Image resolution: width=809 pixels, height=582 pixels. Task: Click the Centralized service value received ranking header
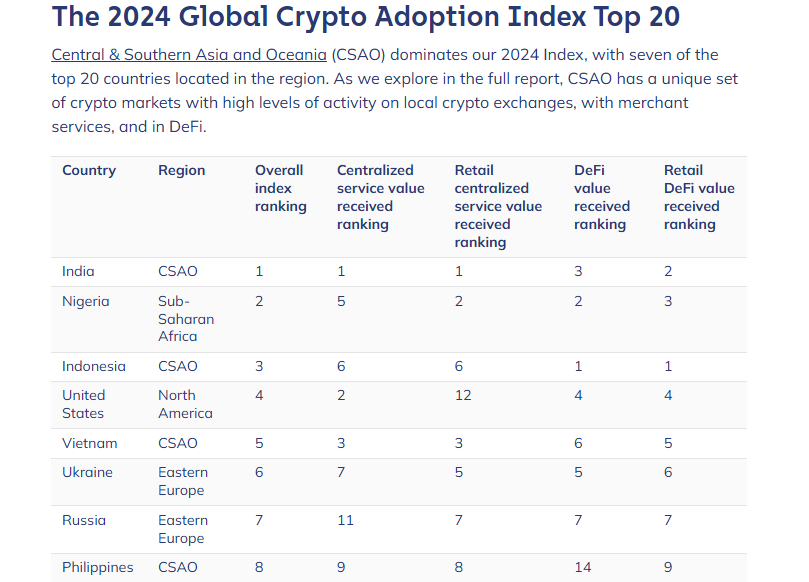380,197
